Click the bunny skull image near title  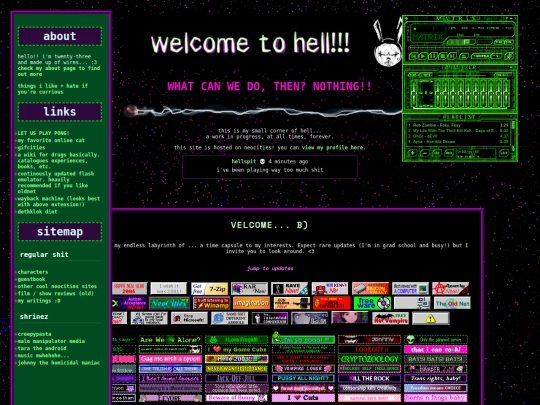pos(388,43)
